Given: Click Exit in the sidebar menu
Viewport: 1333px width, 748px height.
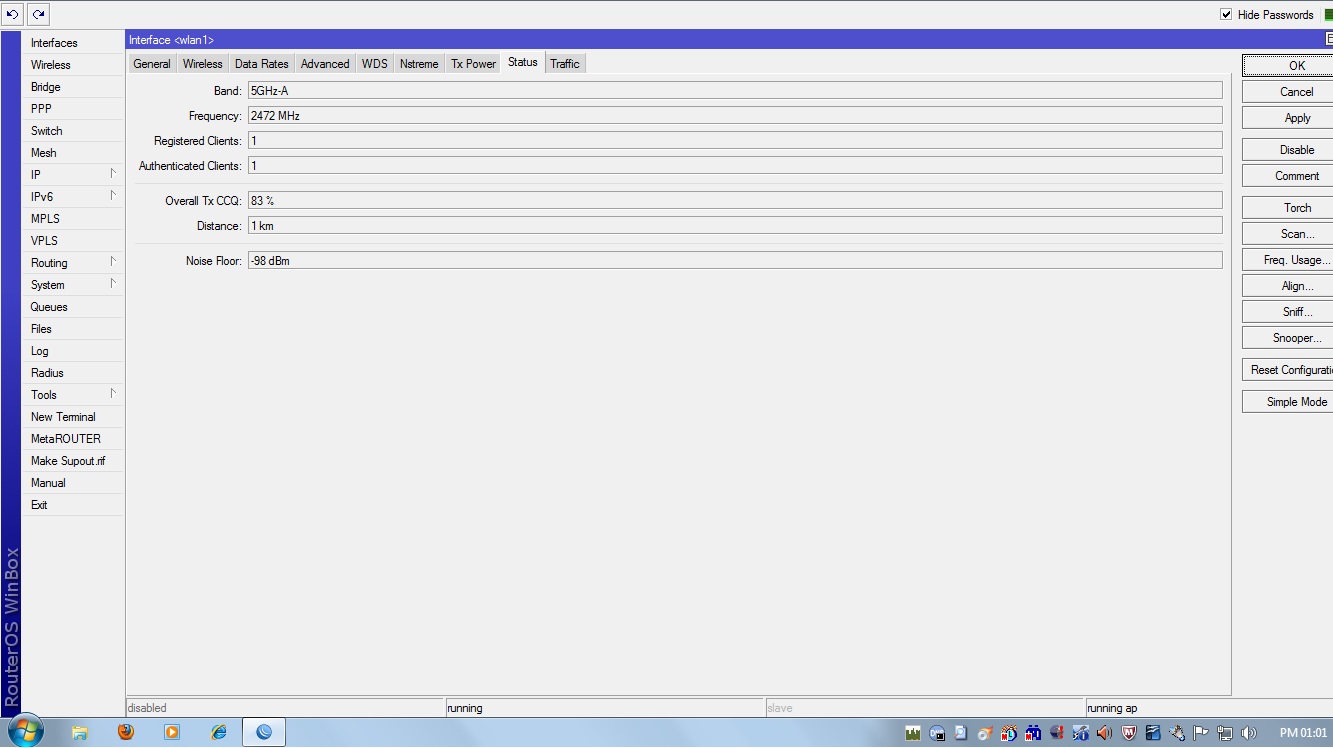Looking at the screenshot, I should (72, 505).
